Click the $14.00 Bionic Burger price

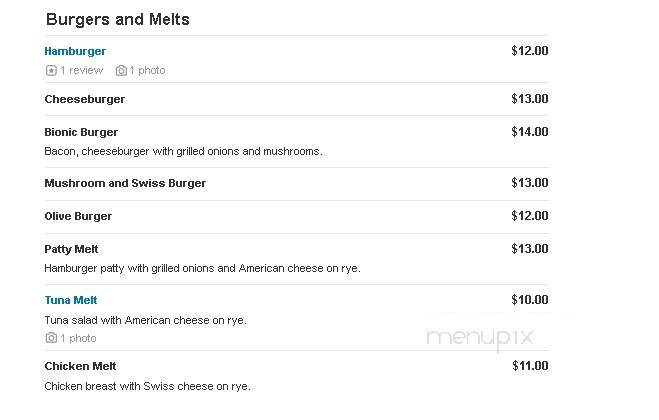click(x=530, y=132)
